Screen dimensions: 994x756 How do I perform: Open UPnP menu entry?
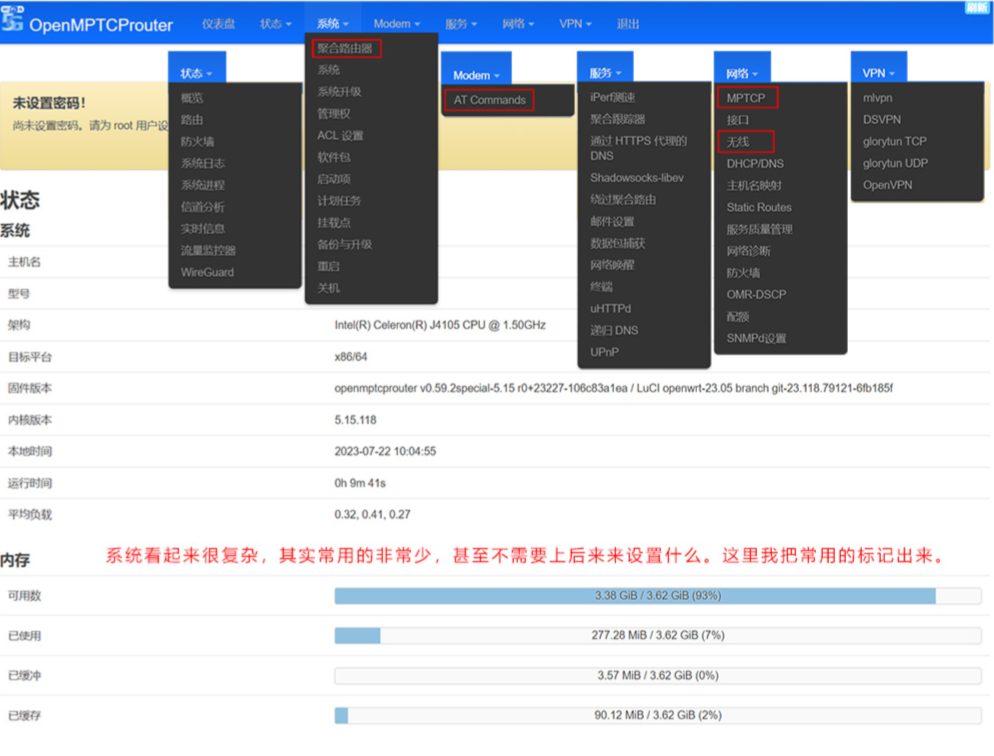[x=604, y=352]
